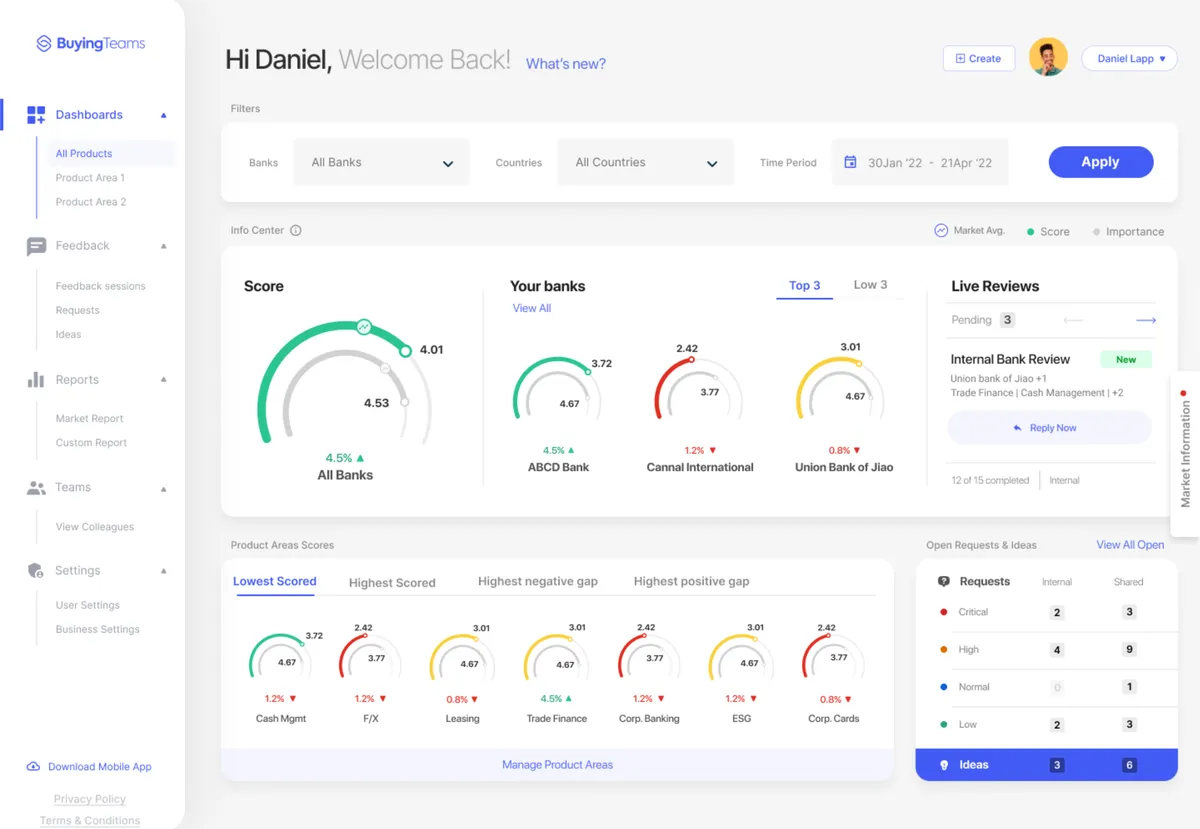Toggle the Importance legend indicator
The width and height of the screenshot is (1200, 829).
(x=1096, y=232)
